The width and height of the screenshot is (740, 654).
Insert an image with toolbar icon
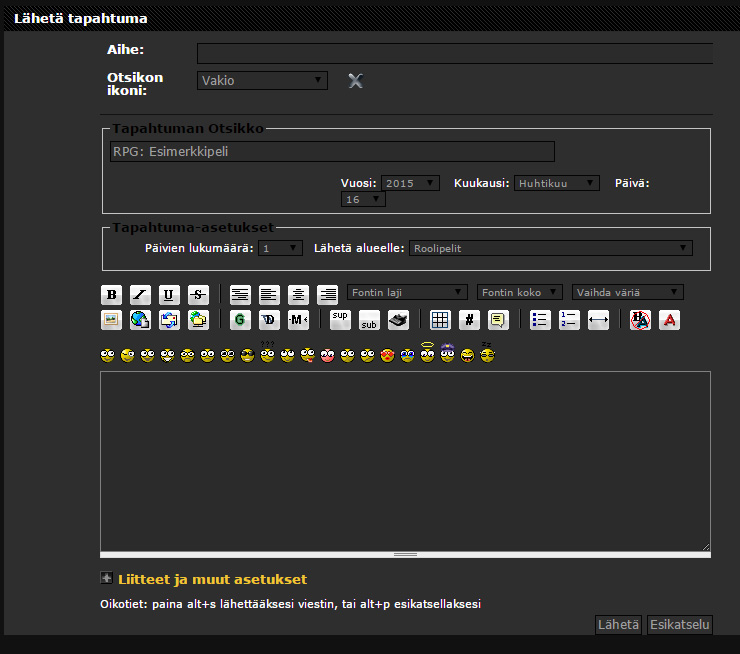[x=111, y=320]
